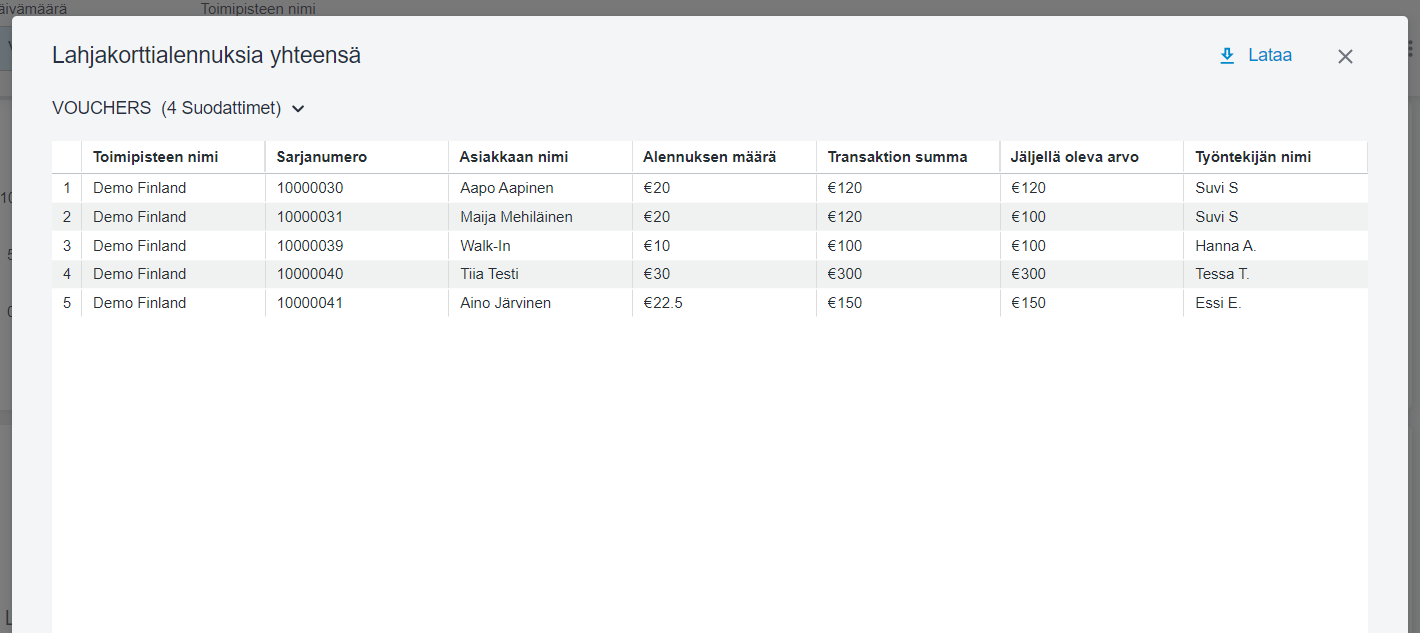Click the Lataa download icon
The height and width of the screenshot is (633, 1420).
(1227, 56)
